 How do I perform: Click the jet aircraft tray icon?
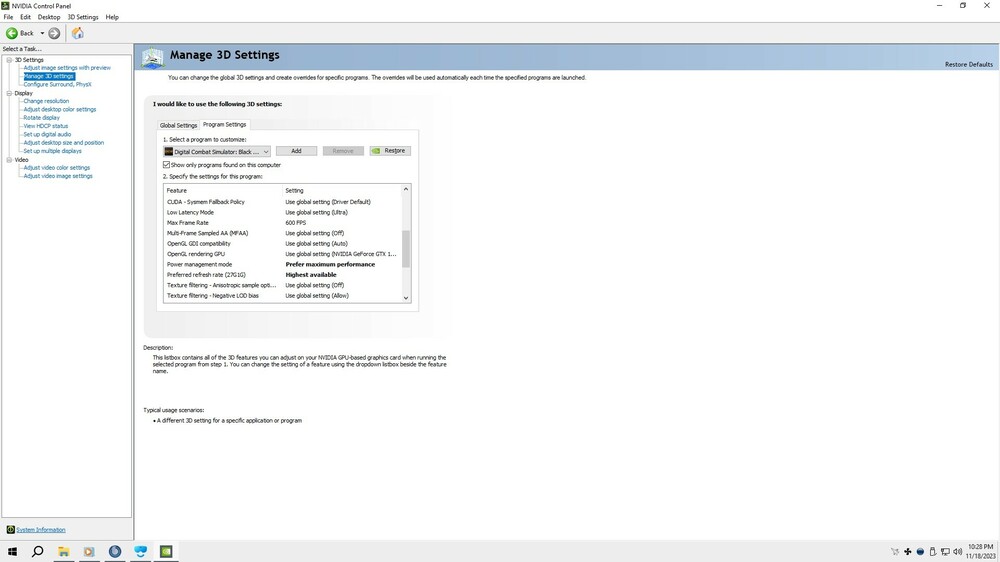coord(895,552)
